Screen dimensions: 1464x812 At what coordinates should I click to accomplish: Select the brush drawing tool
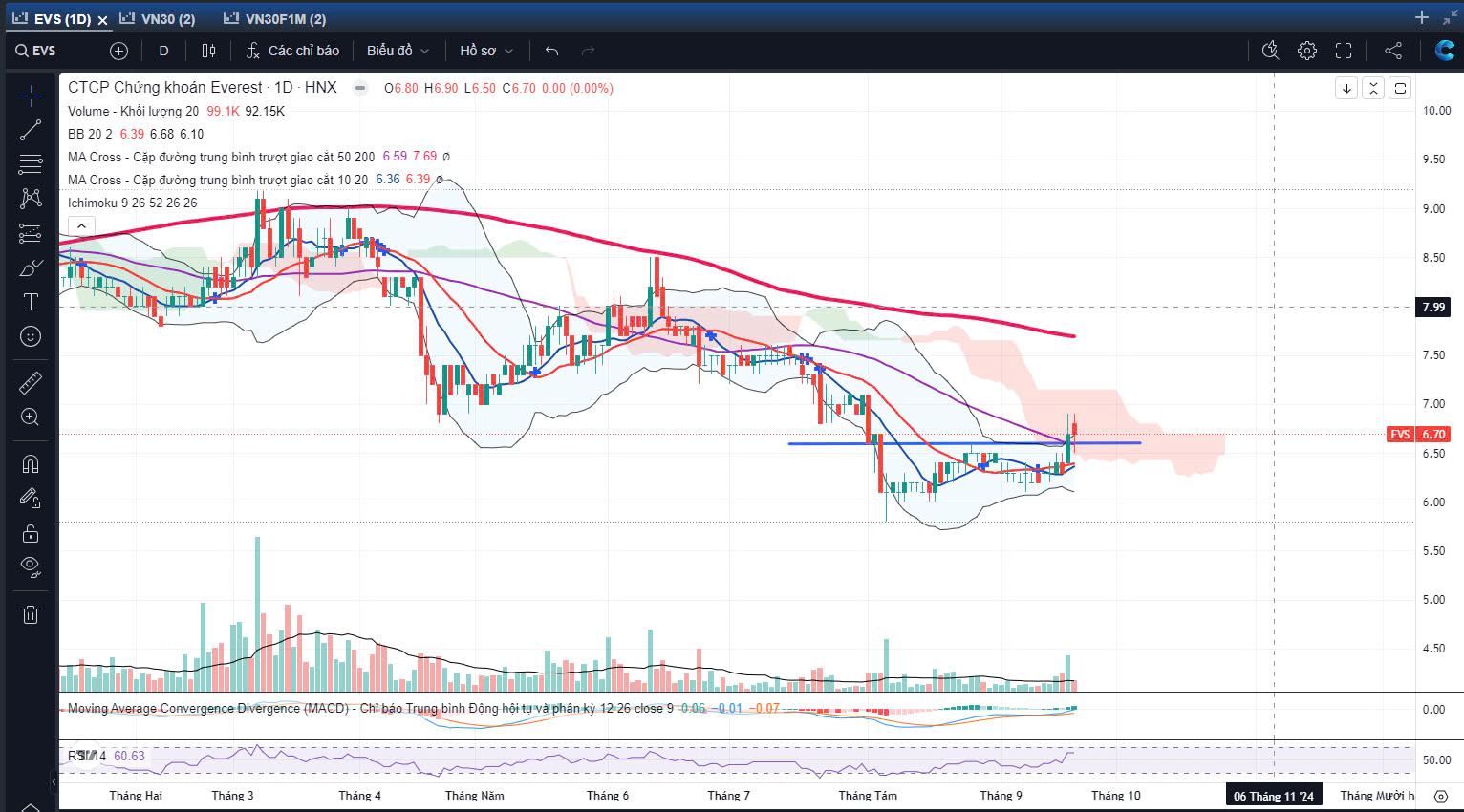(31, 267)
